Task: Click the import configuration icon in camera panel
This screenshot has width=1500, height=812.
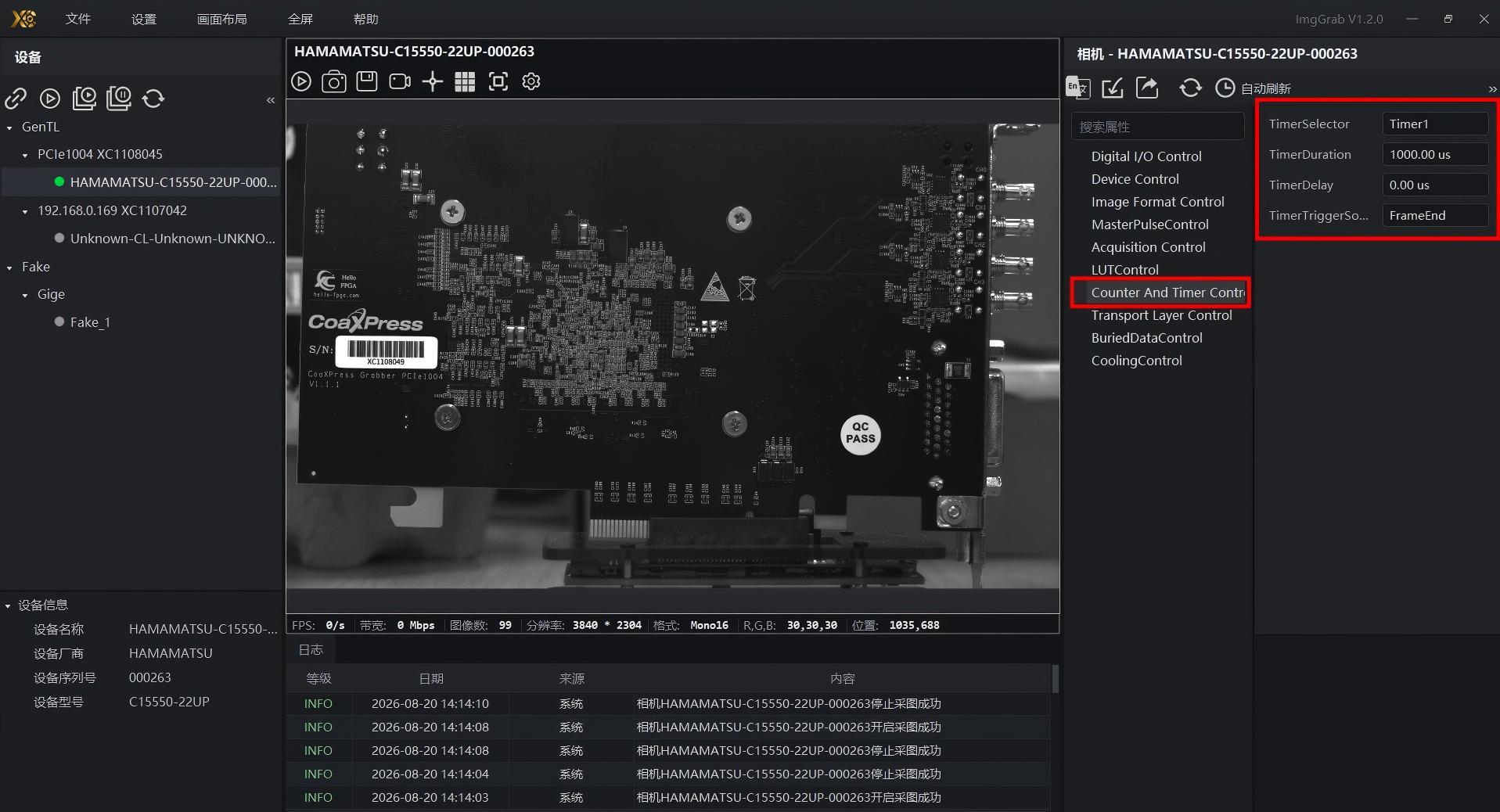Action: [x=1113, y=88]
